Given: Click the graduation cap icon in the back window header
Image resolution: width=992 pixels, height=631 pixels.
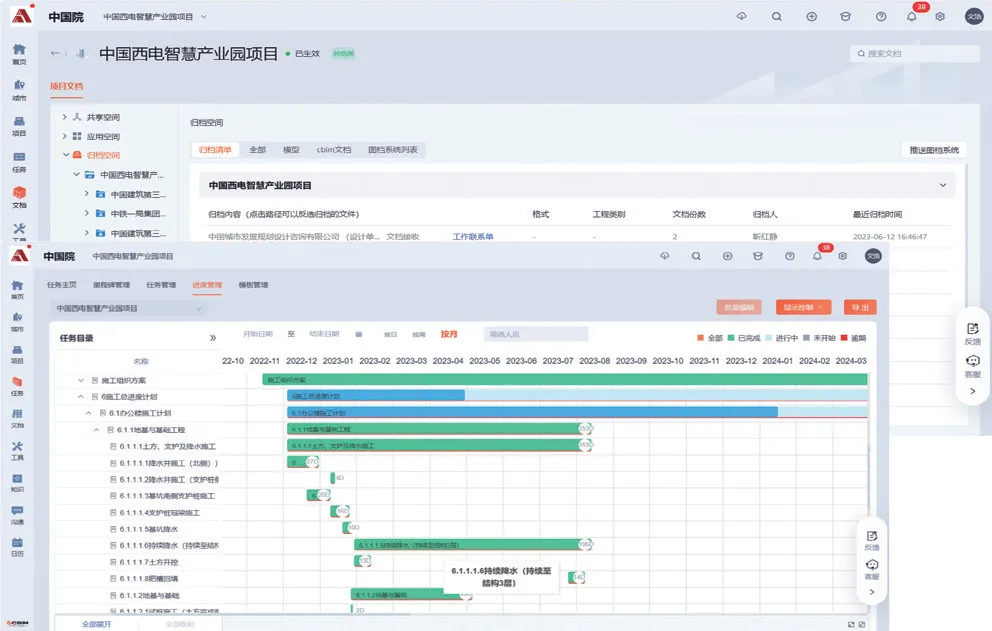Looking at the screenshot, I should coord(845,16).
